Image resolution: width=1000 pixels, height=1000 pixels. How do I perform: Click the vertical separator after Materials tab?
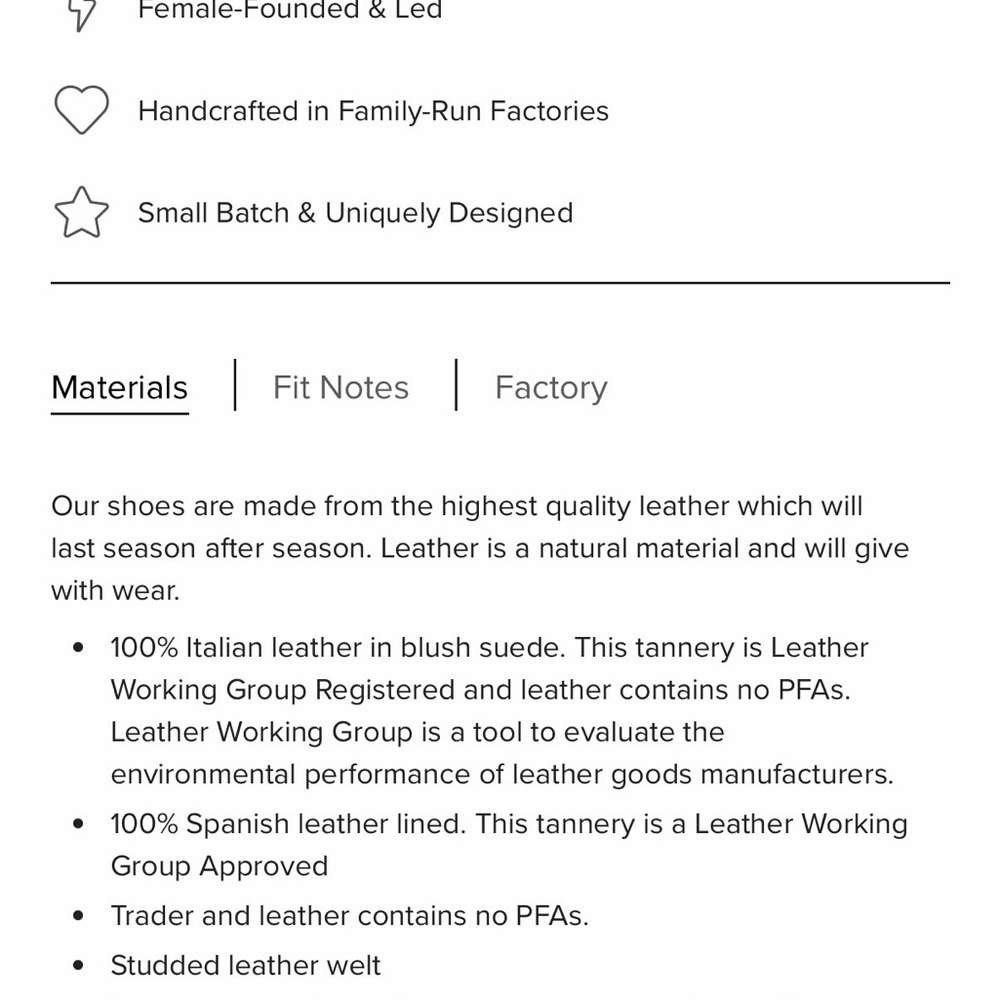(235, 385)
